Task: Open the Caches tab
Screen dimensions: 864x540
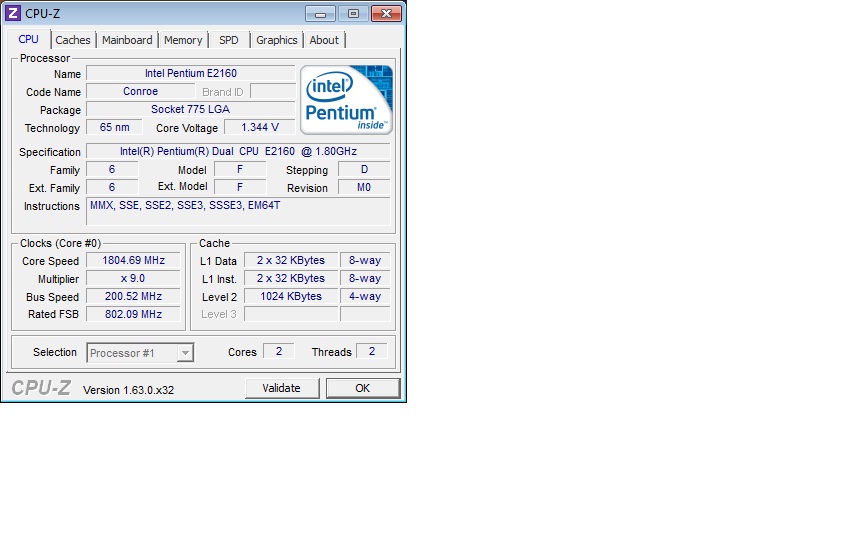Action: pos(73,40)
